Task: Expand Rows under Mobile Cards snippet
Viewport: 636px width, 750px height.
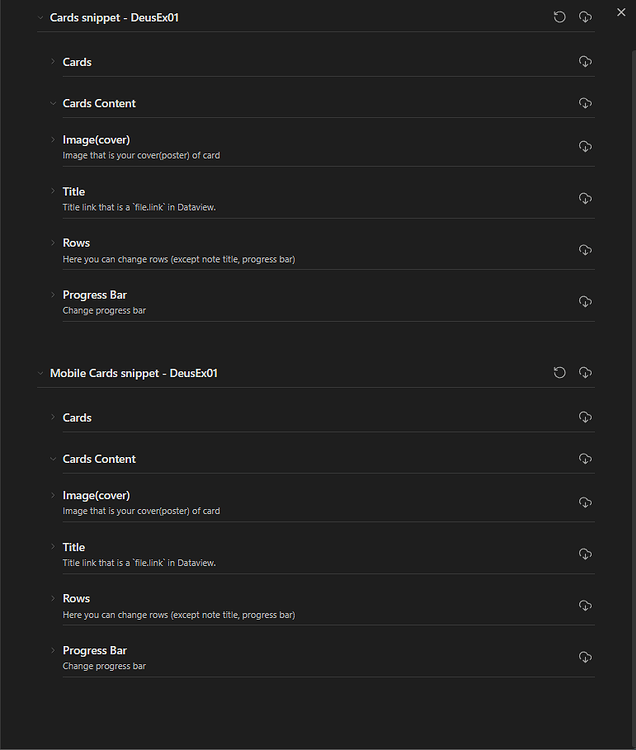Action: tap(53, 598)
